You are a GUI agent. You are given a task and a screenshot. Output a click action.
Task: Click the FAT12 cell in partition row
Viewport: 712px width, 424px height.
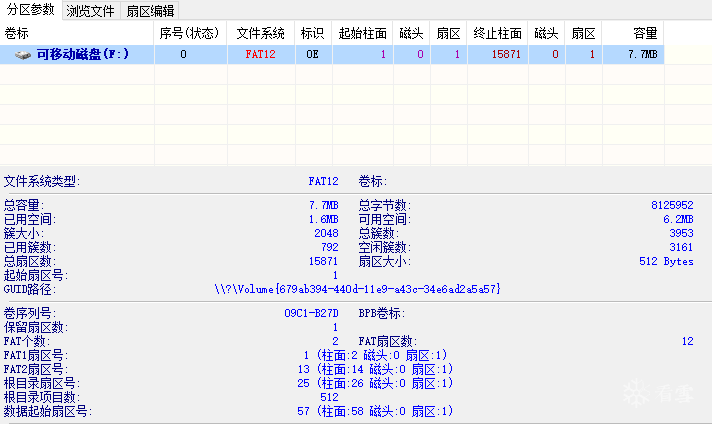(x=261, y=54)
